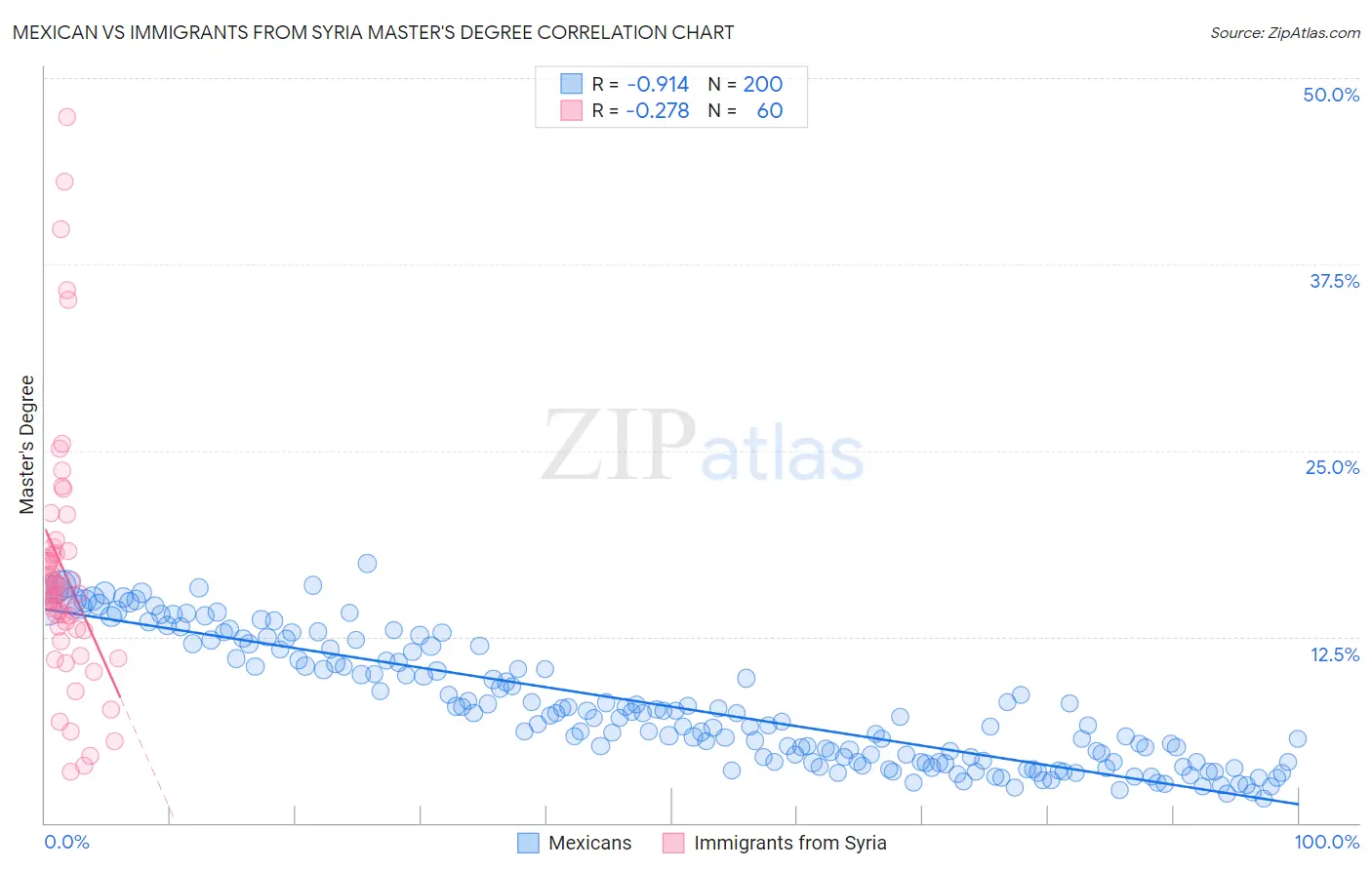This screenshot has width=1372, height=870.
Task: Click the ZIPatlas watermark in chart center
Action: (703, 447)
